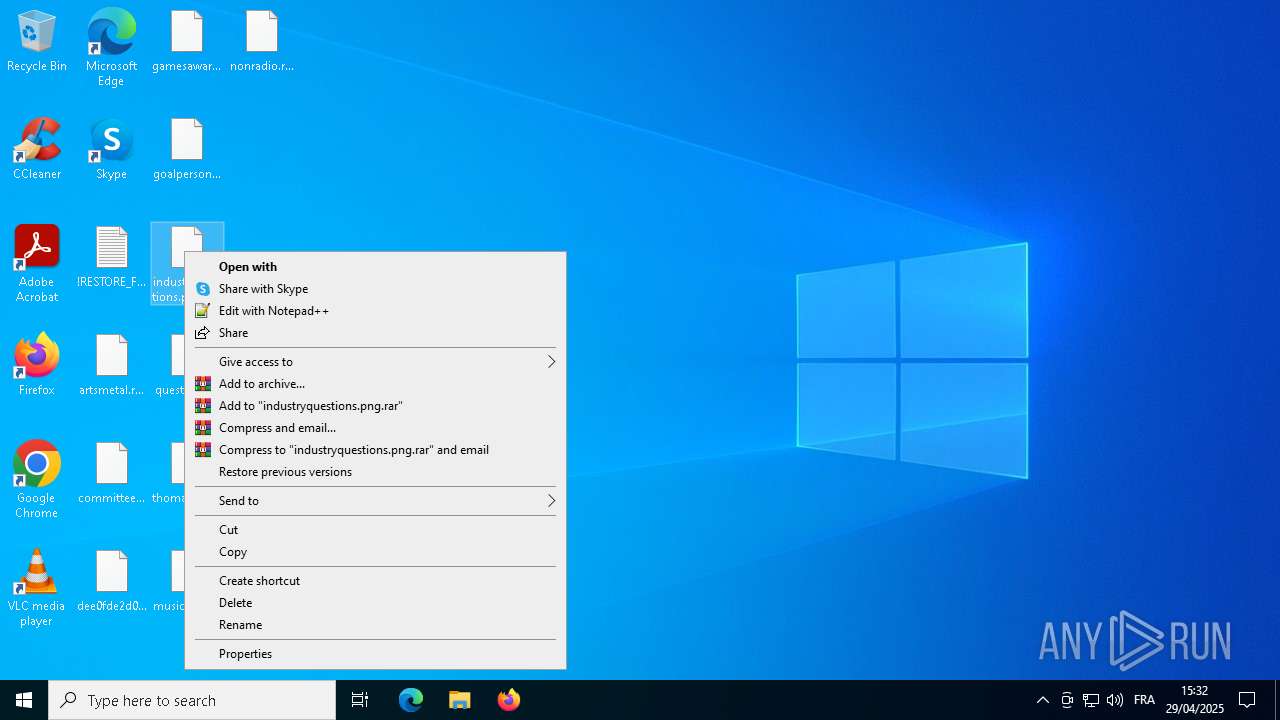Click Open with in context menu
This screenshot has width=1280, height=720.
click(x=375, y=267)
